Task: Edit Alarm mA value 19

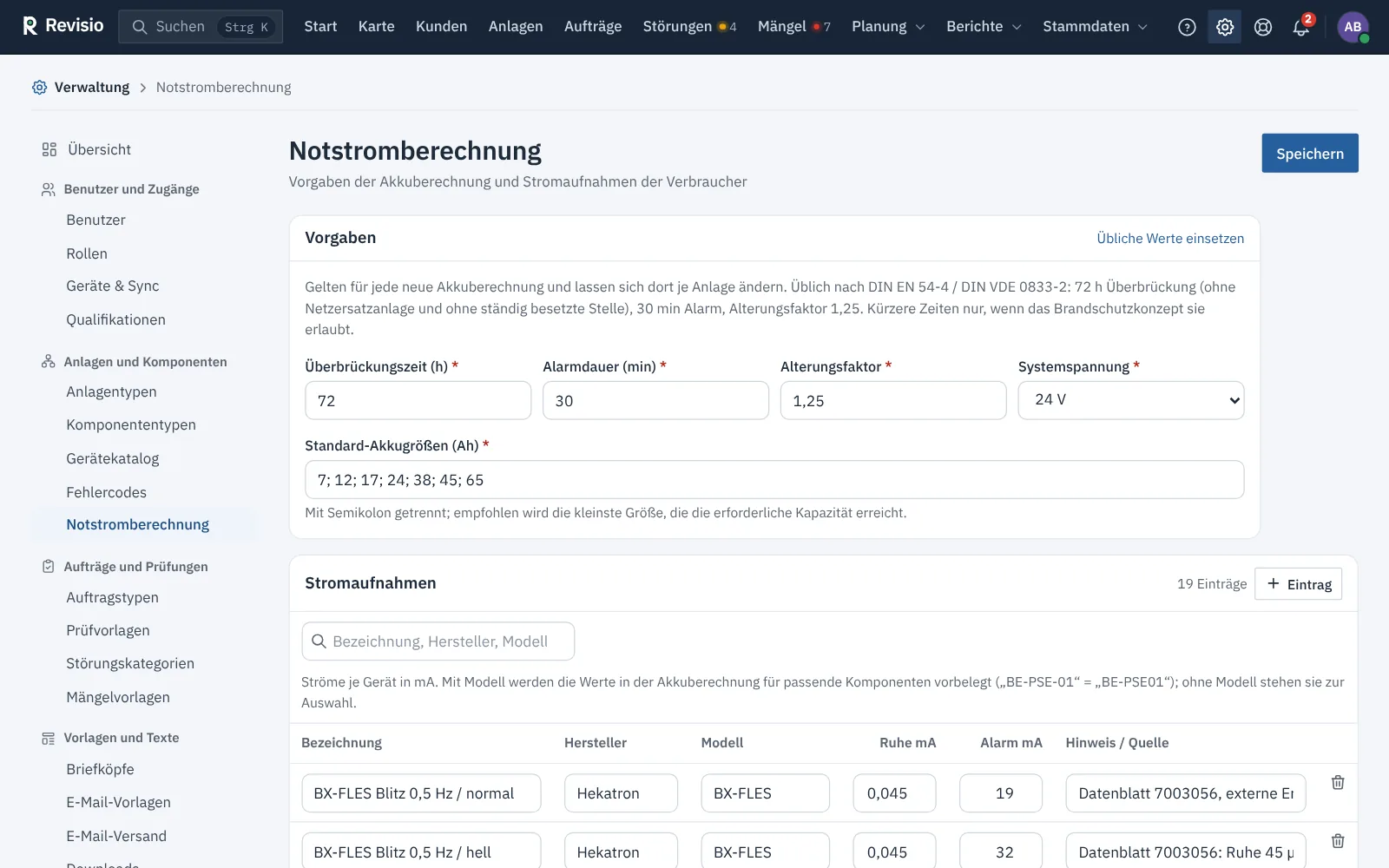Action: click(x=1001, y=793)
